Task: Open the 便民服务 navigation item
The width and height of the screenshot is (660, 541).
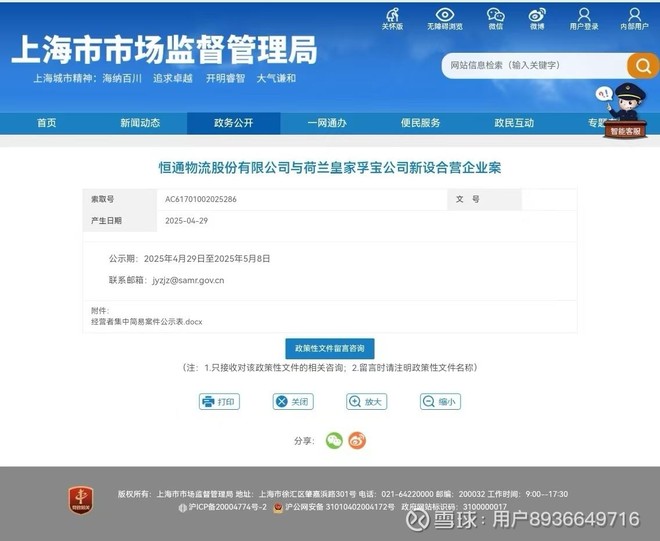Action: (420, 123)
